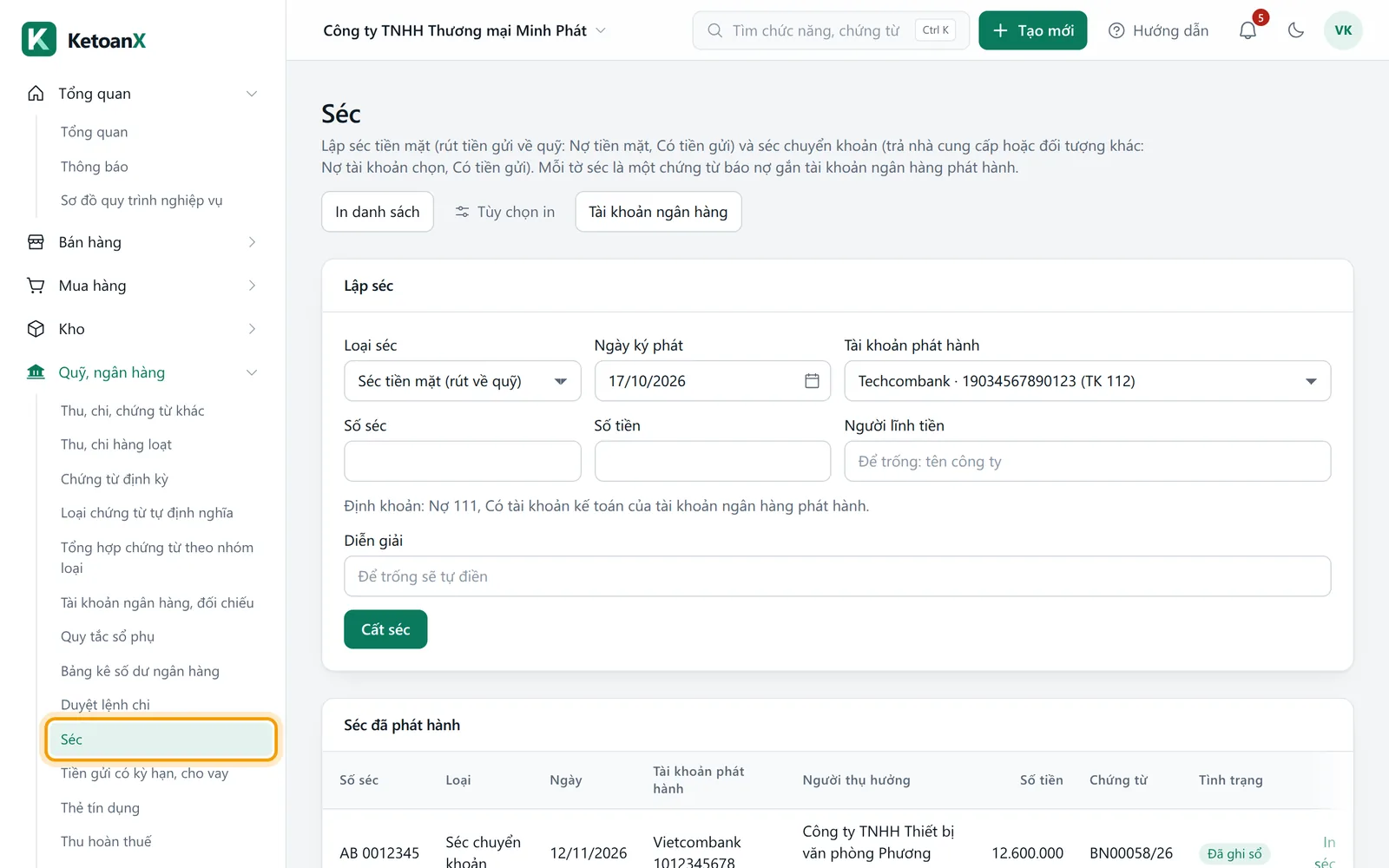Click the Quỹ, ngân hàng bank icon
Screen dimensions: 1389x868
[x=36, y=372]
